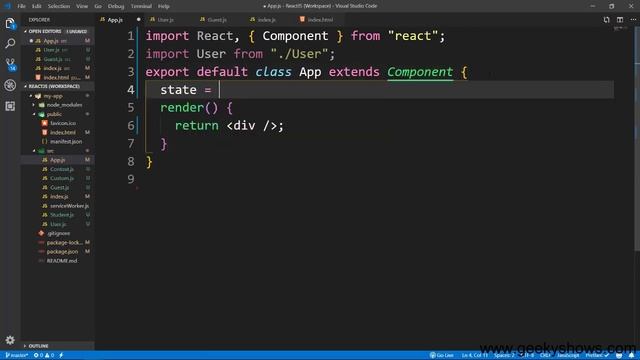Open the View menu
The width and height of the screenshot is (640, 360).
tap(82, 6)
